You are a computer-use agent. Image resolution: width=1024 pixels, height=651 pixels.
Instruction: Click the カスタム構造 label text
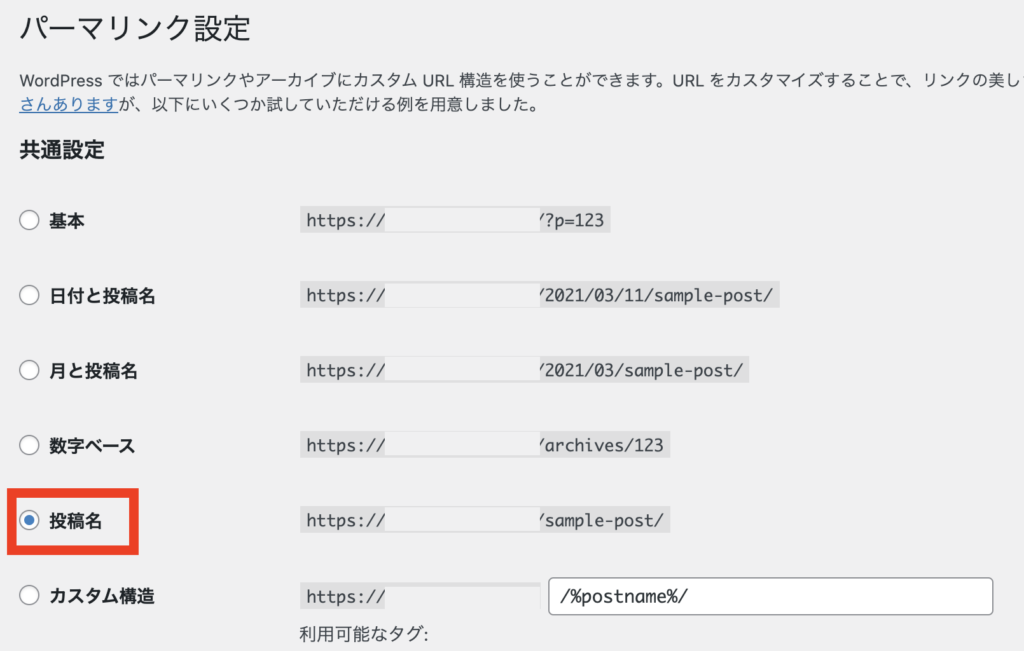[x=102, y=596]
